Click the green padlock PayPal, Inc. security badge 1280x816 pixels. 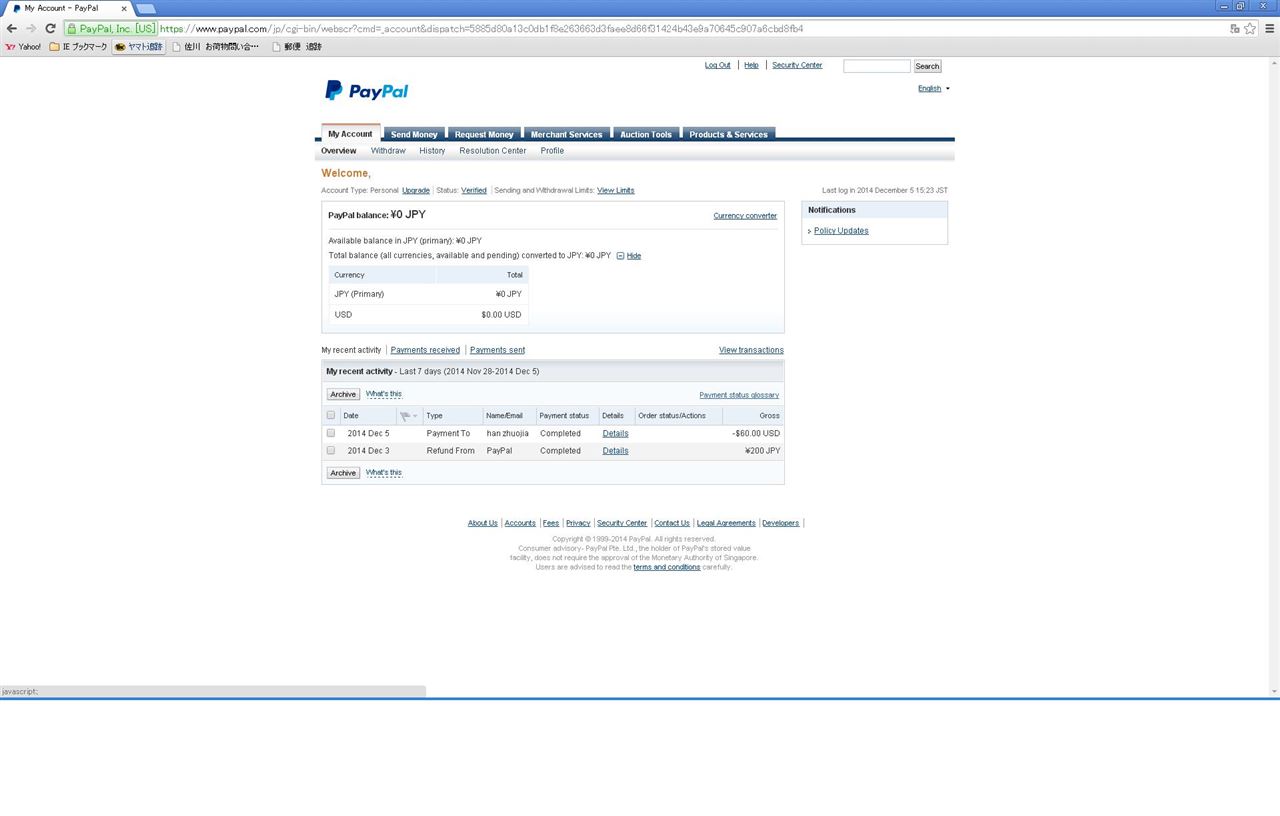(x=111, y=29)
